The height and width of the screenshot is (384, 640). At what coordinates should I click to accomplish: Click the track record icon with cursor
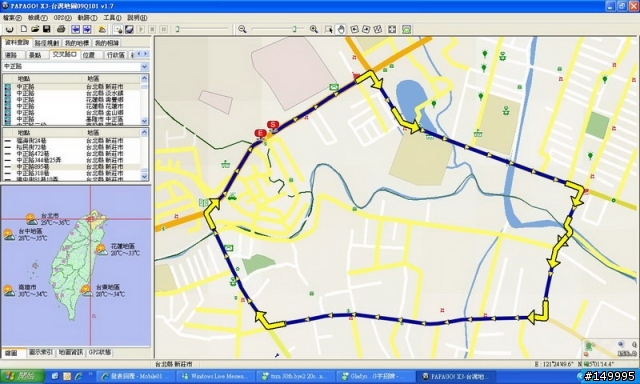(118, 29)
